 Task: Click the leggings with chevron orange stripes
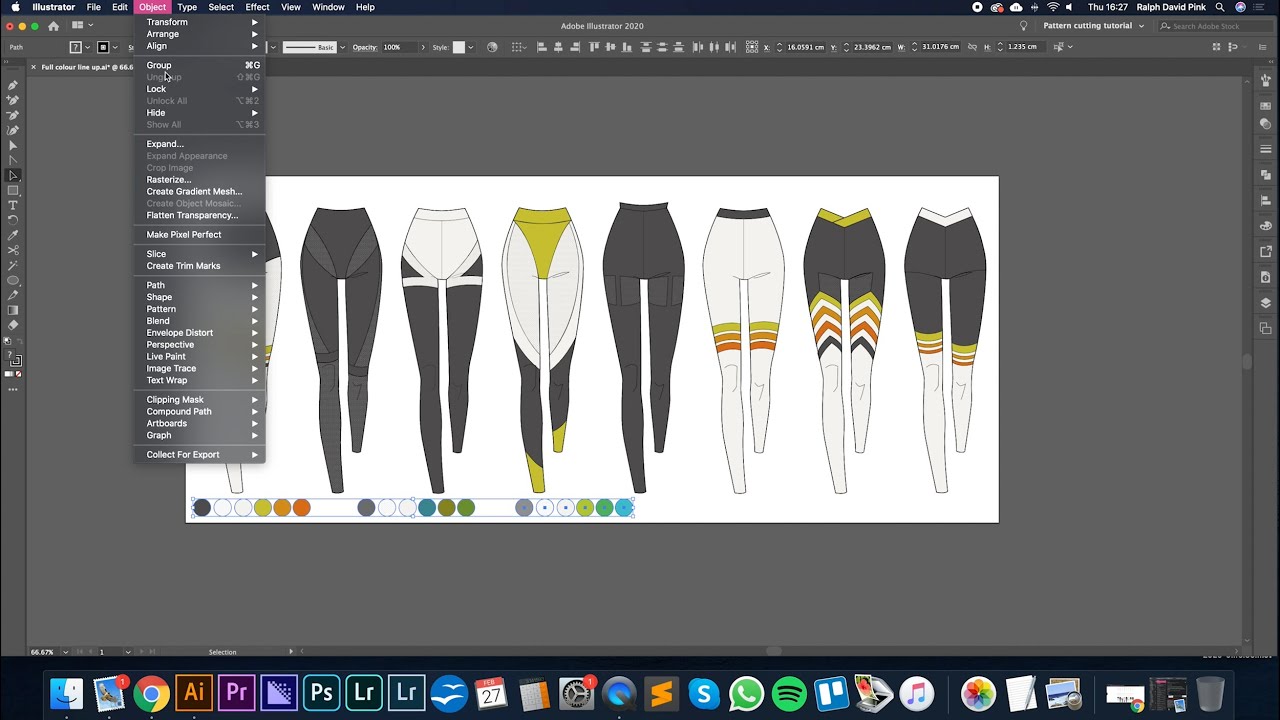pyautogui.click(x=845, y=350)
